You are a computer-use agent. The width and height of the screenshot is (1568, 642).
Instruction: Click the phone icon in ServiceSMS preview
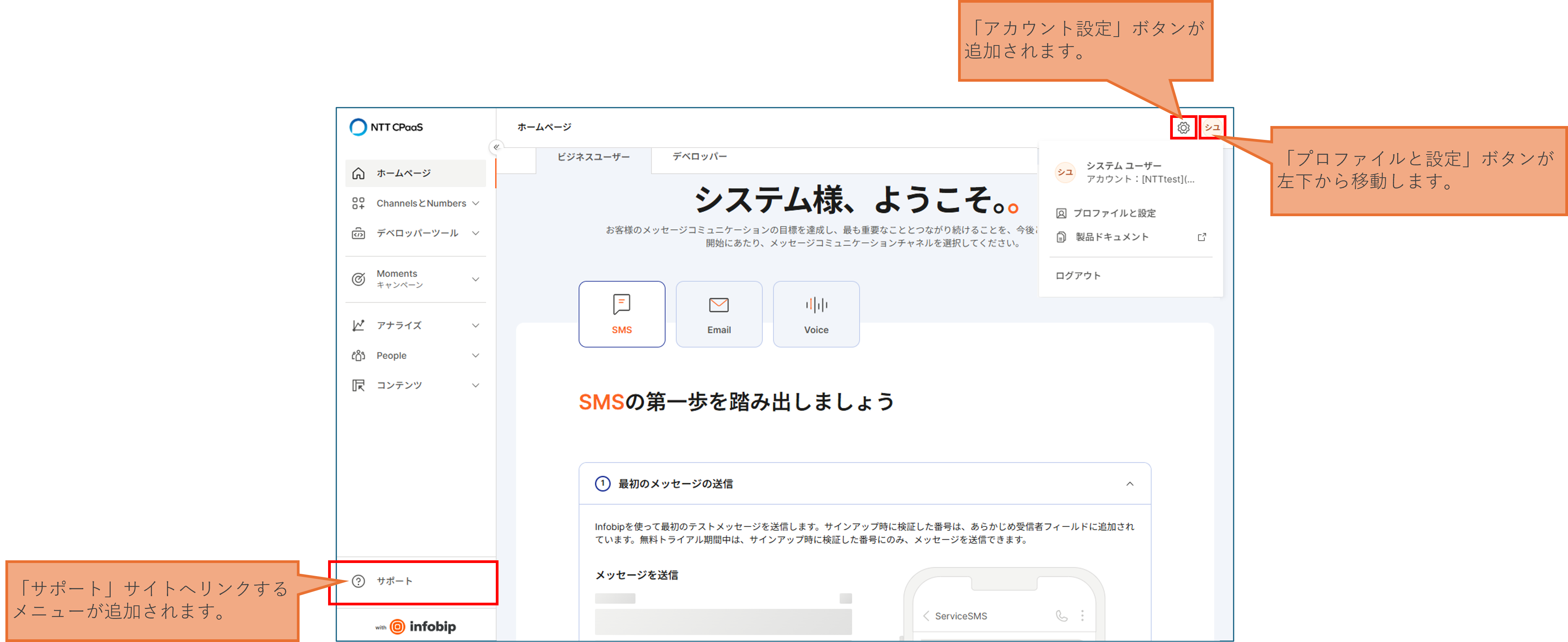[1061, 616]
